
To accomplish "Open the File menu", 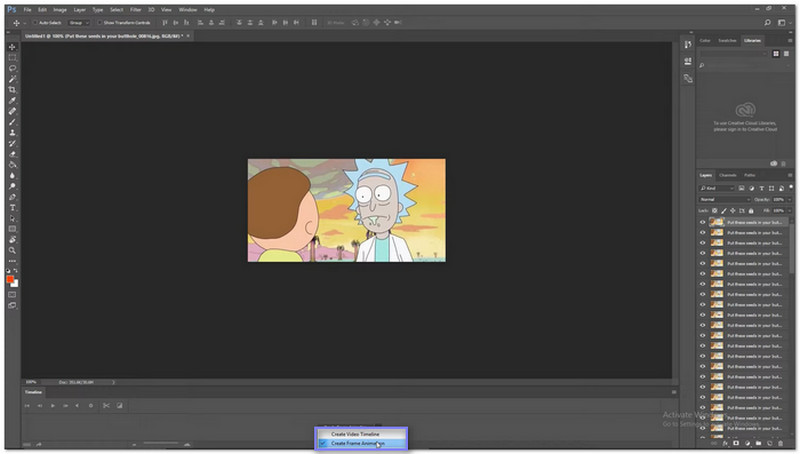I will [x=28, y=10].
